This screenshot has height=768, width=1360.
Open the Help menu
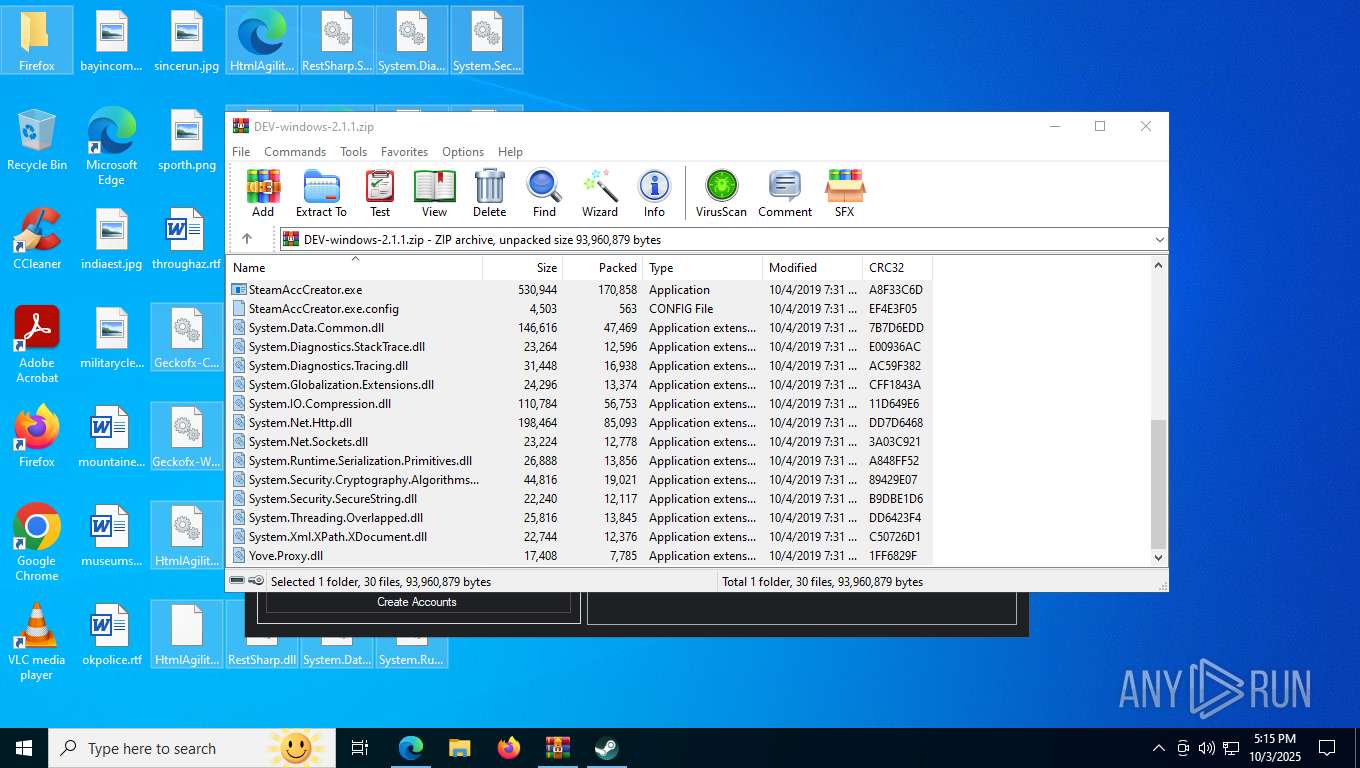(x=510, y=152)
